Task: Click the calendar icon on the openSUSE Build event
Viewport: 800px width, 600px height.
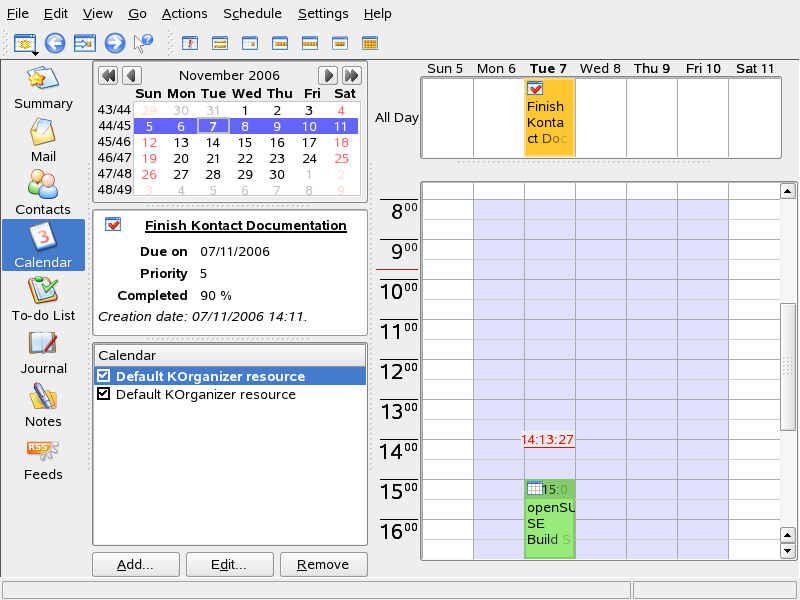Action: 534,488
